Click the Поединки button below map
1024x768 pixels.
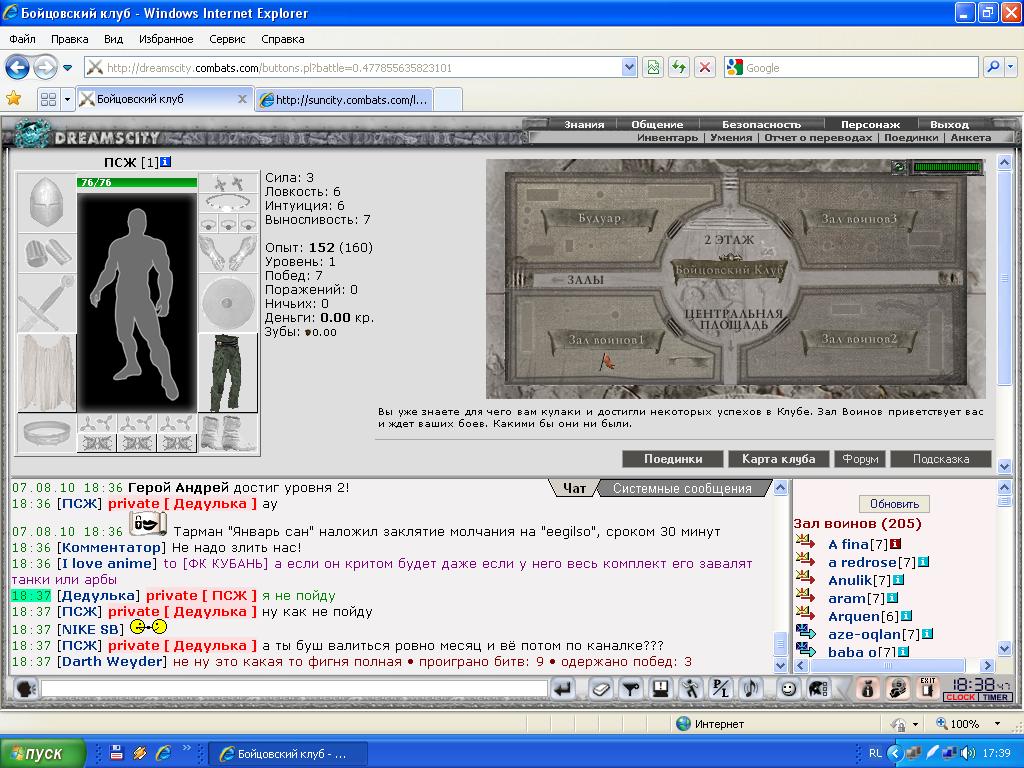pyautogui.click(x=673, y=459)
